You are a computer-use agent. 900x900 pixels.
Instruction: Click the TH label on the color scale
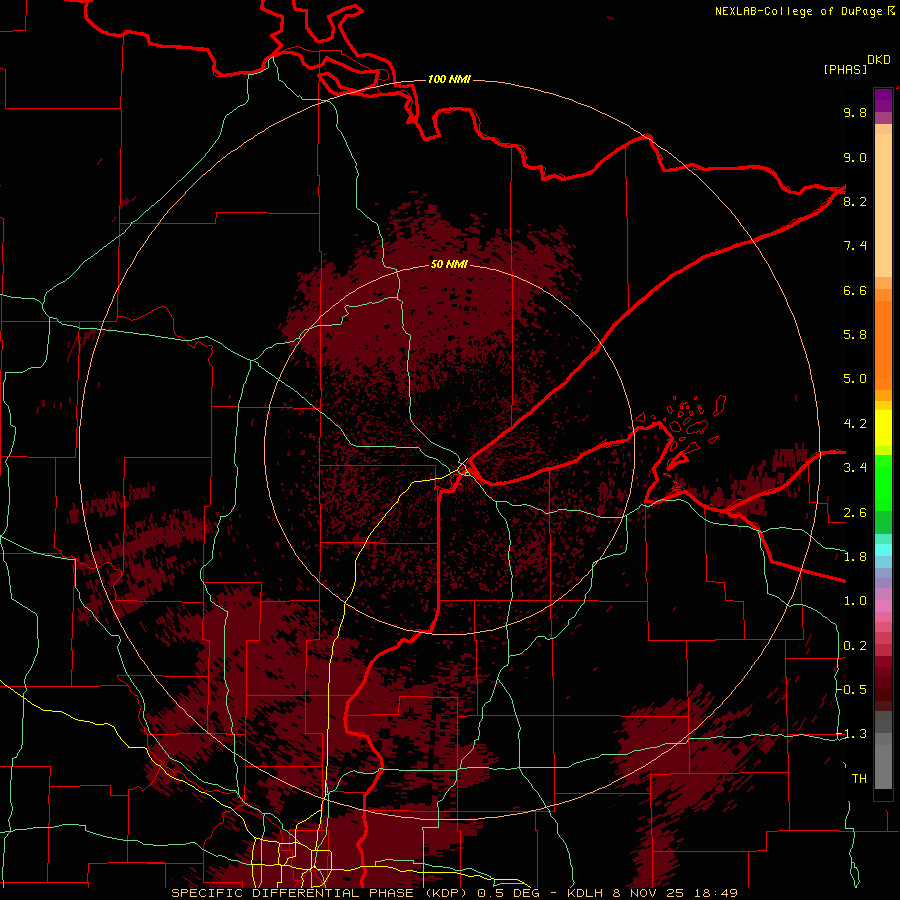click(x=859, y=779)
